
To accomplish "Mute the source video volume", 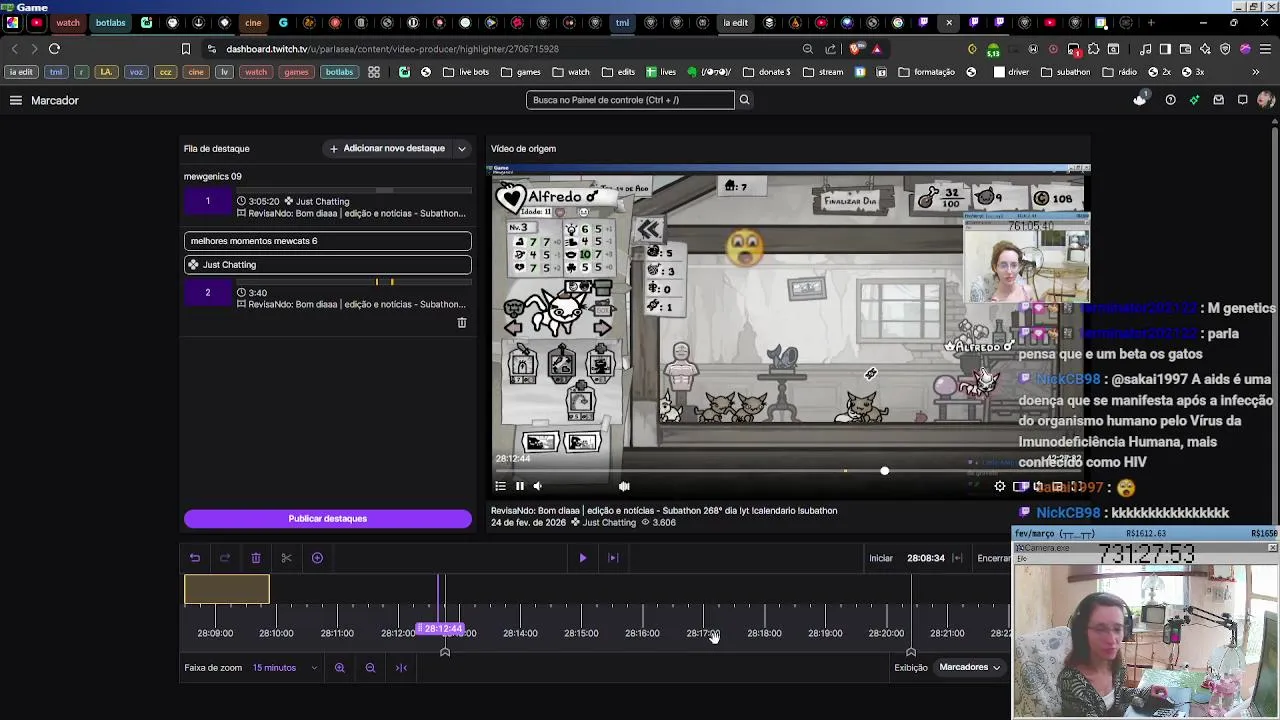I will [538, 486].
